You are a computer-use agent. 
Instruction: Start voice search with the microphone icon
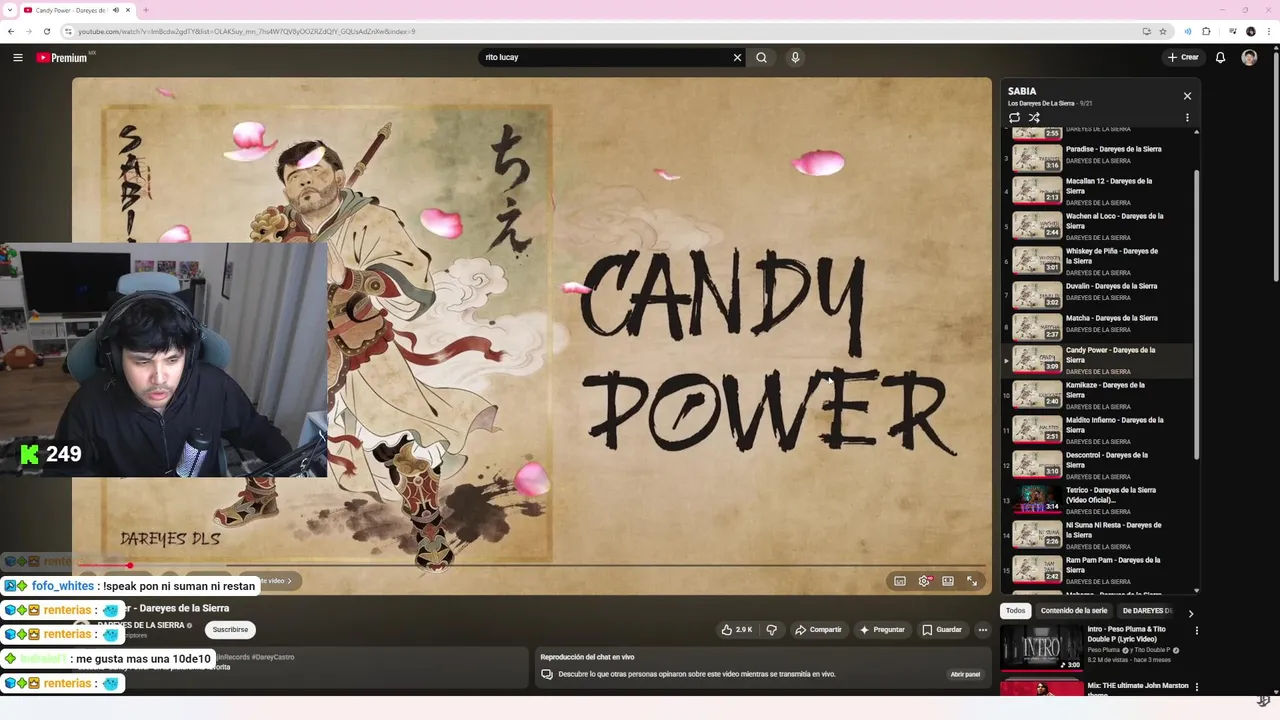click(795, 57)
